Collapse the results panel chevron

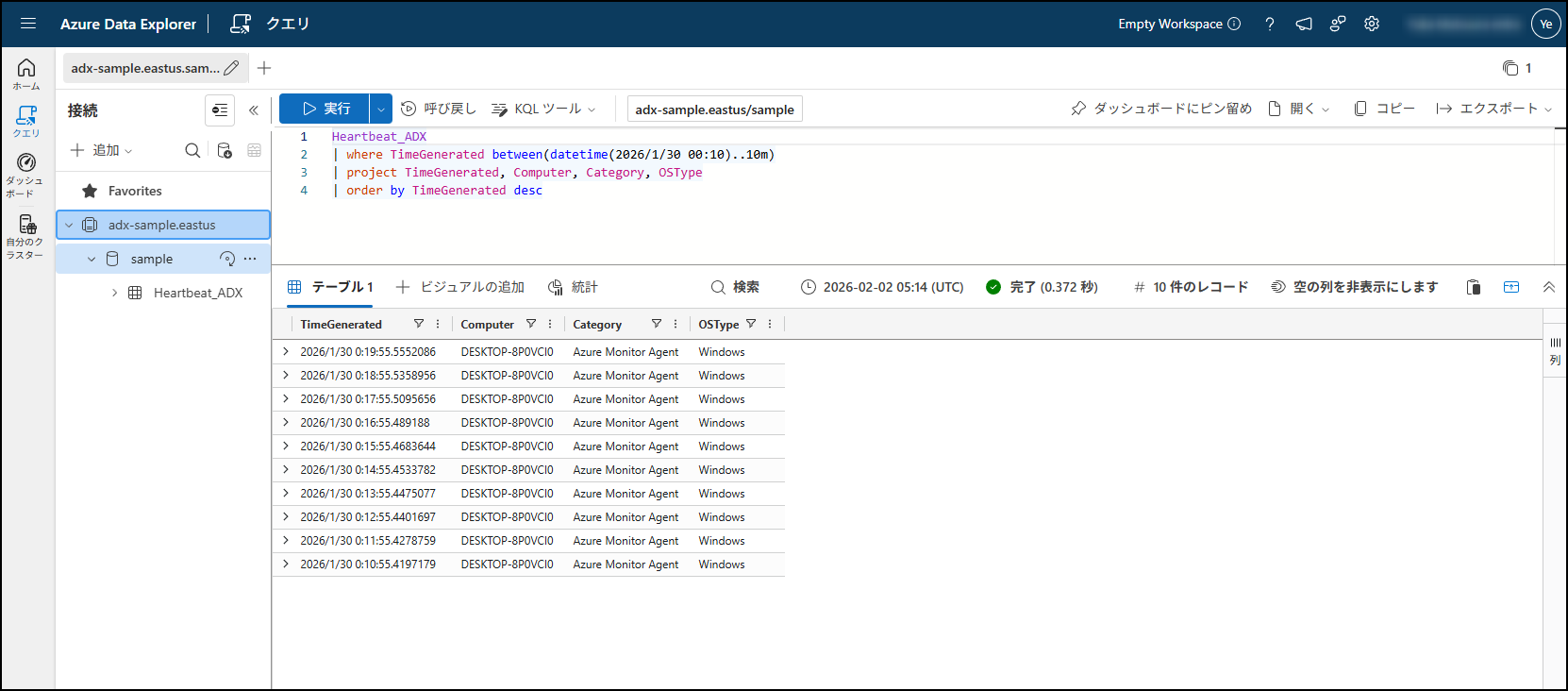point(1548,287)
